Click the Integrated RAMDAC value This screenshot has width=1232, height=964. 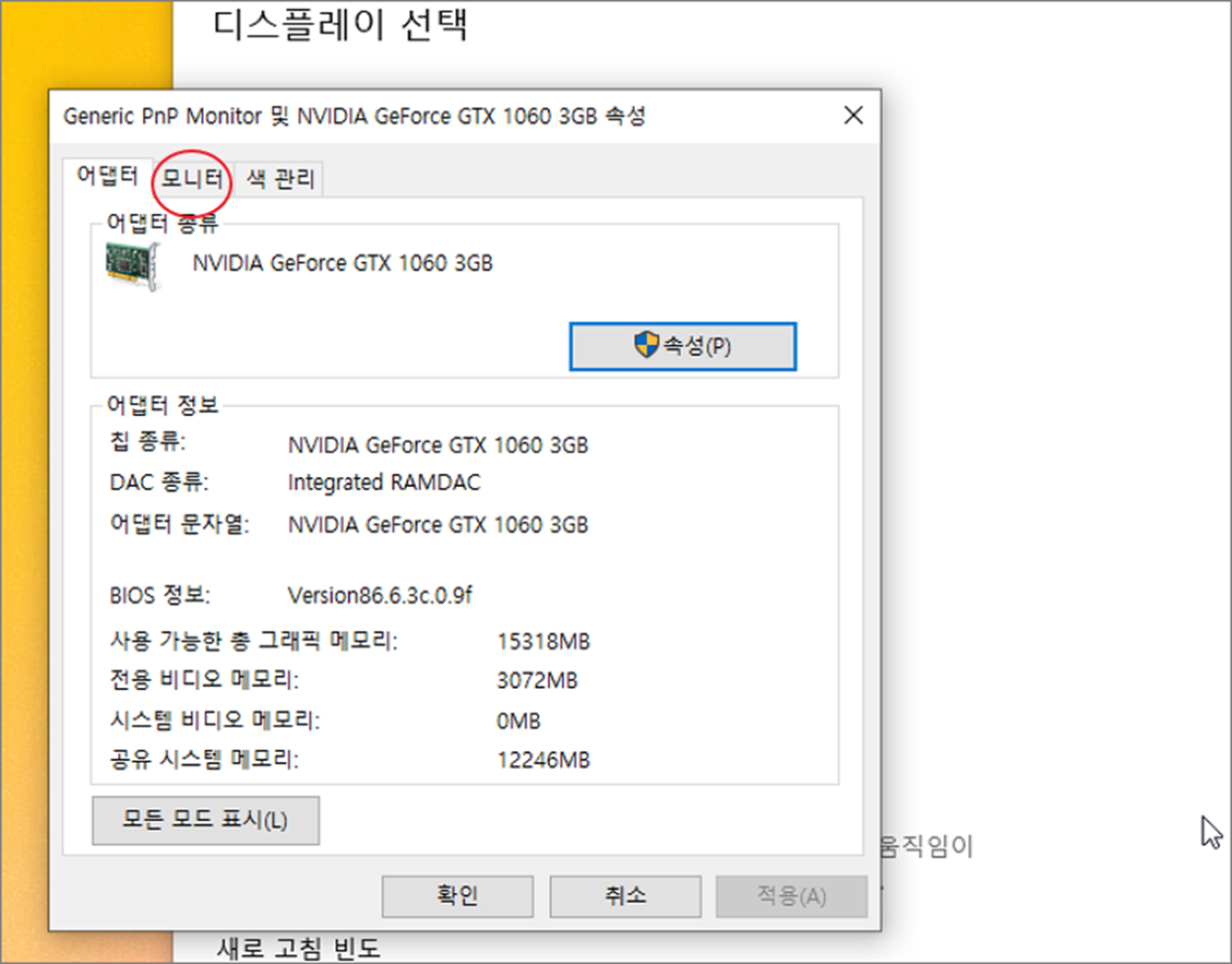[384, 483]
